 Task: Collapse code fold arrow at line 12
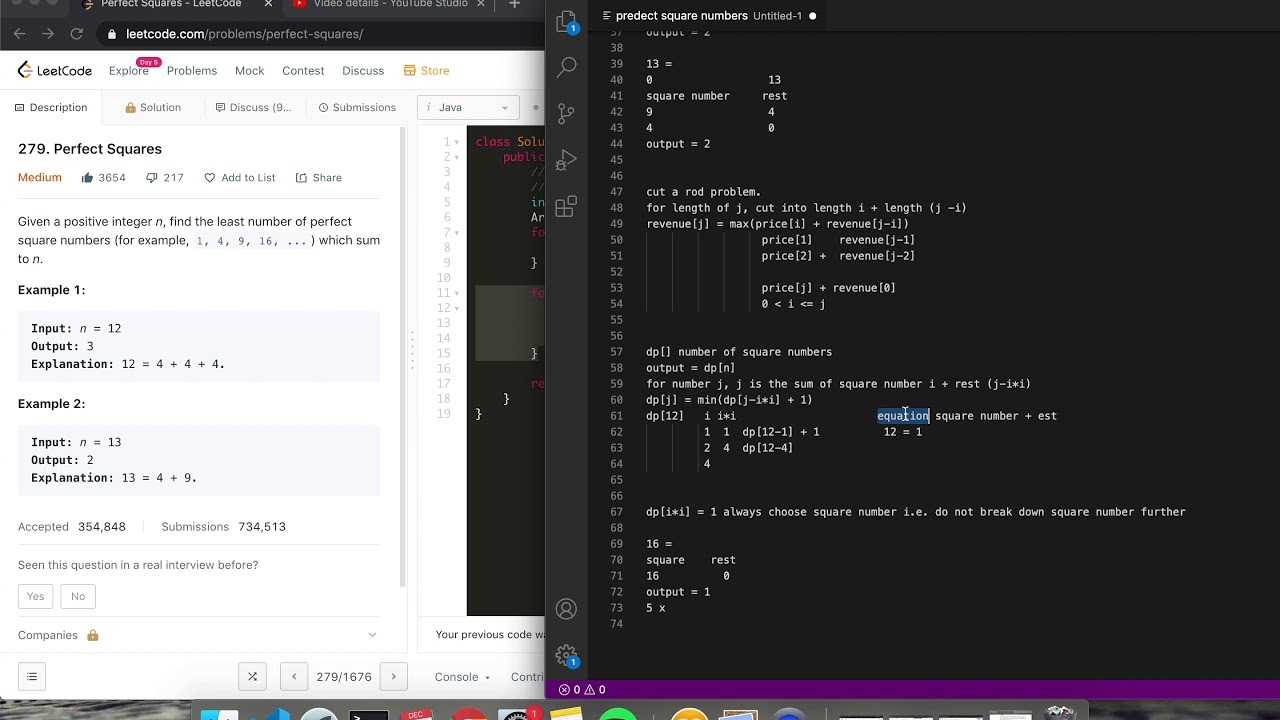click(458, 308)
